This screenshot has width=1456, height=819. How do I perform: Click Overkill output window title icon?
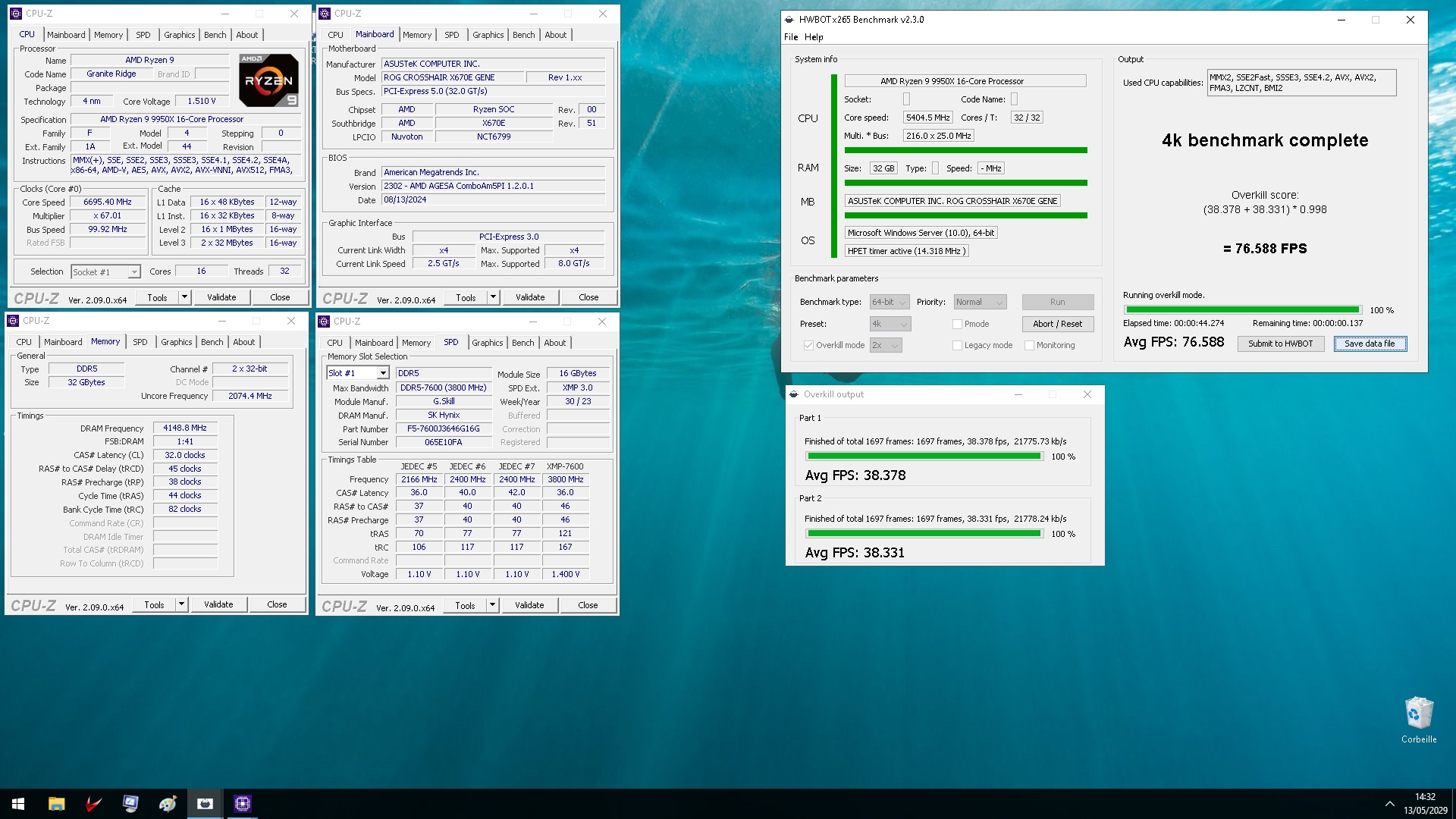coord(794,394)
